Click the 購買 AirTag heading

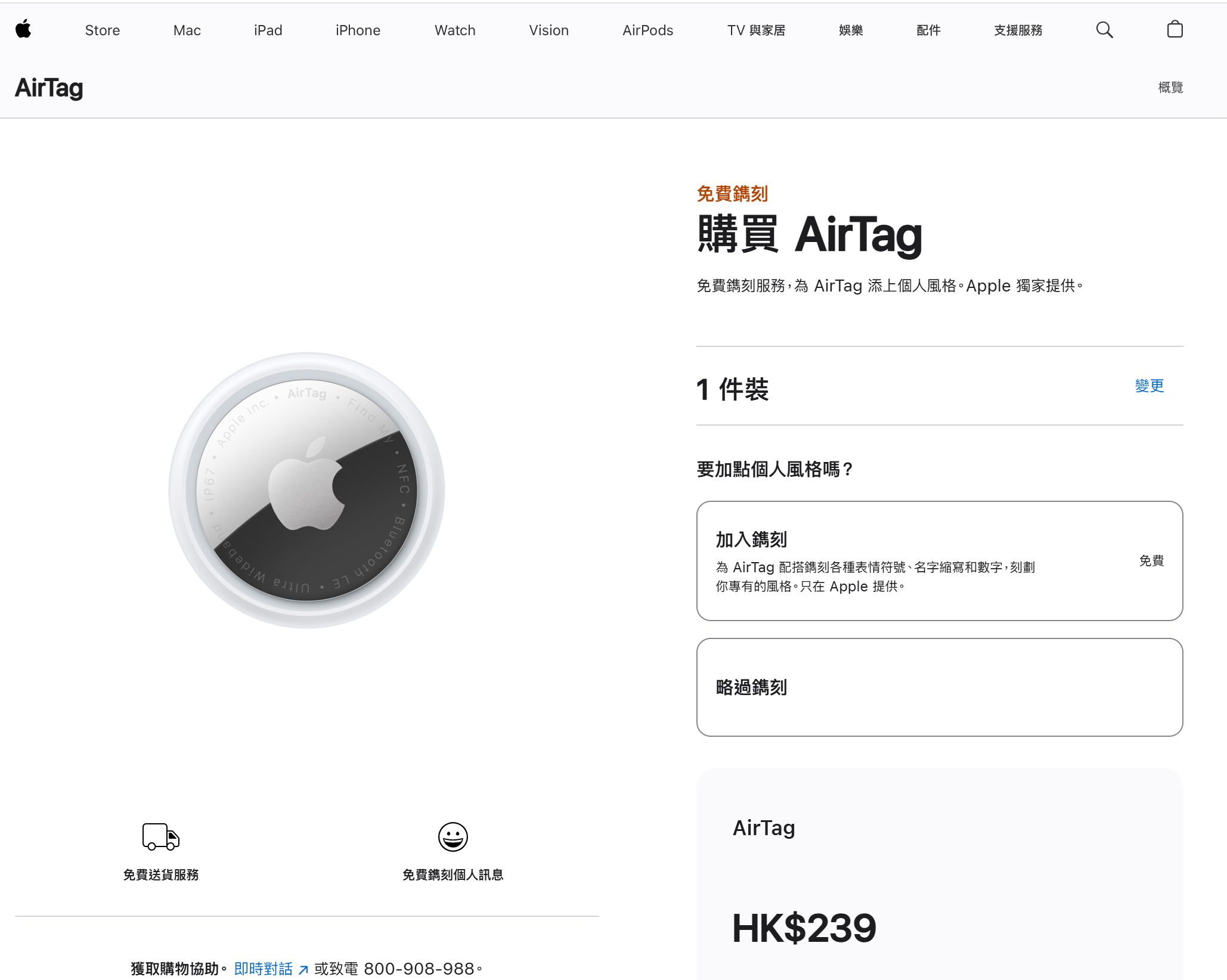click(x=810, y=235)
